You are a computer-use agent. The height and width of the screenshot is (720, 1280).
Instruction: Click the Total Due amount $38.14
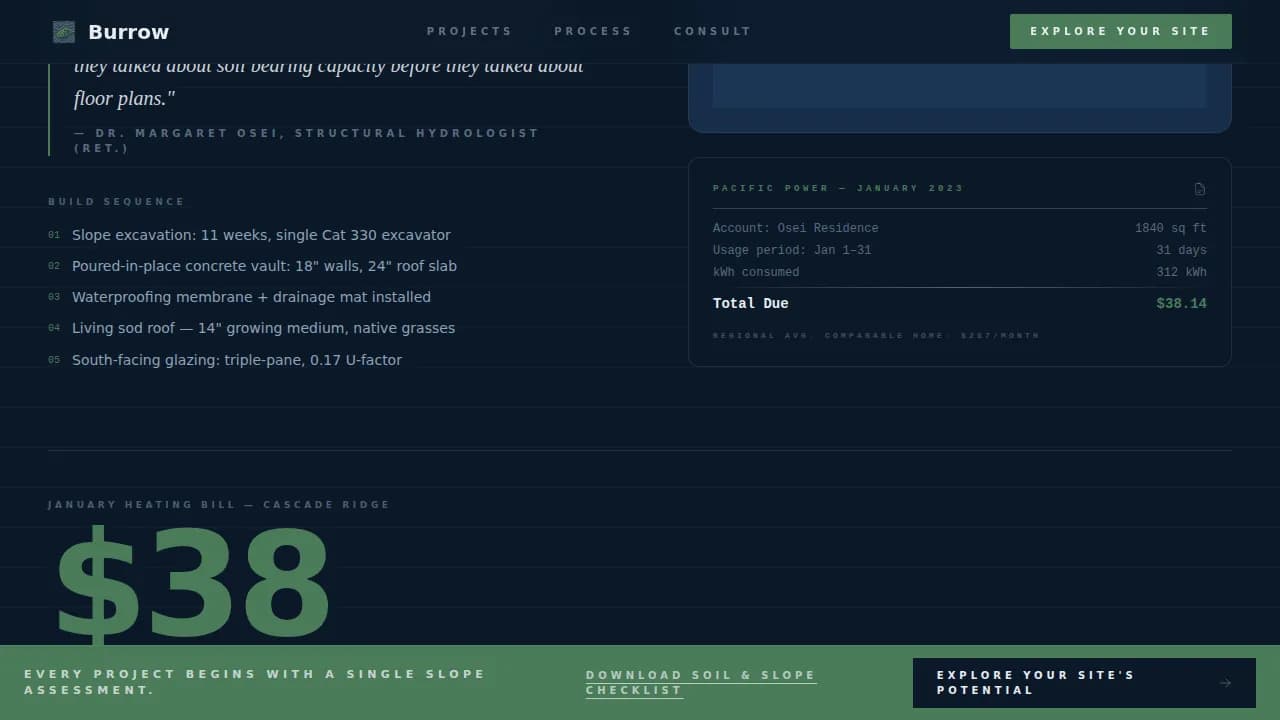pos(1182,303)
